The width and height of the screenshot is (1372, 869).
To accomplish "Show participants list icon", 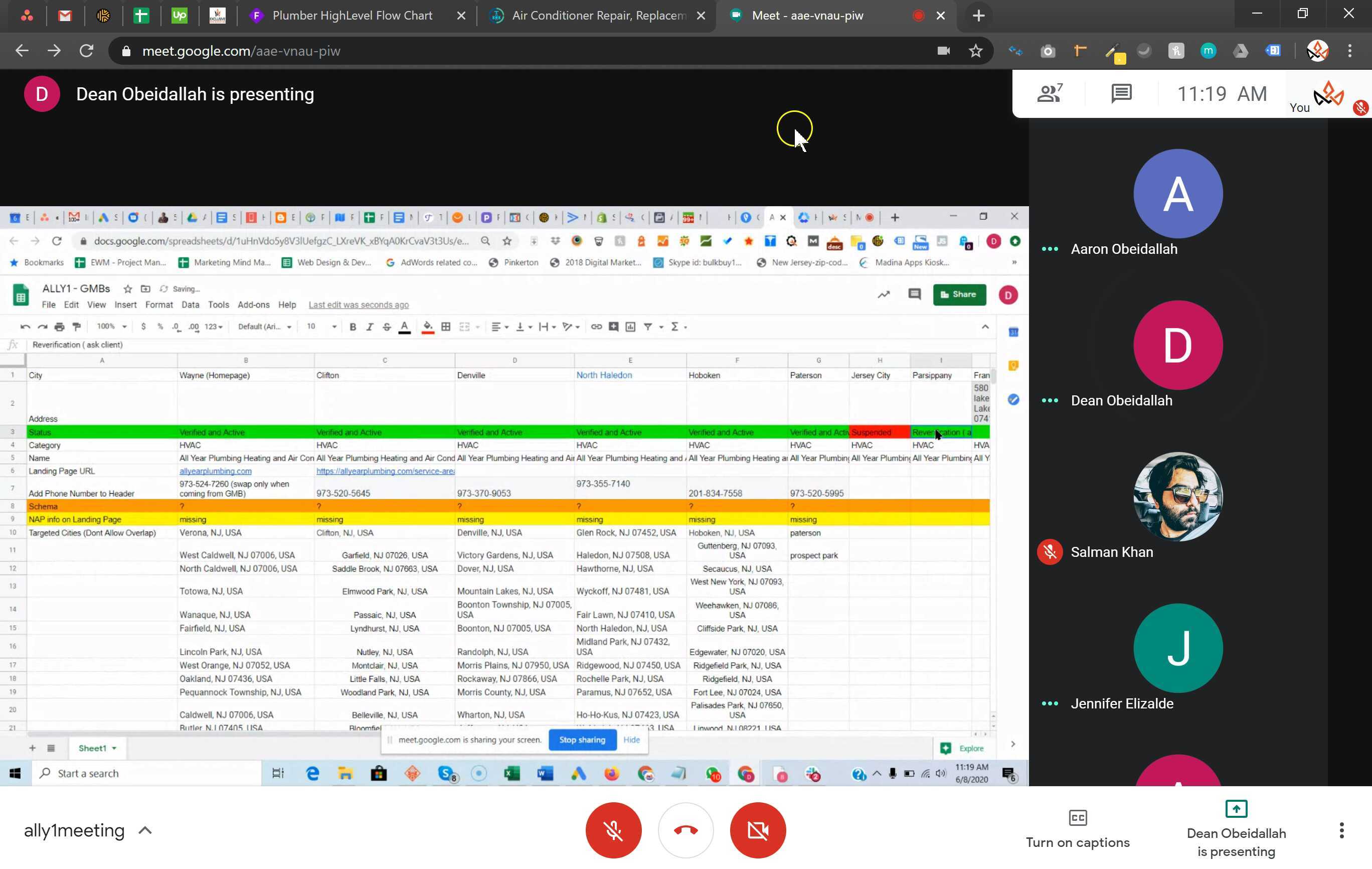I will click(1050, 93).
